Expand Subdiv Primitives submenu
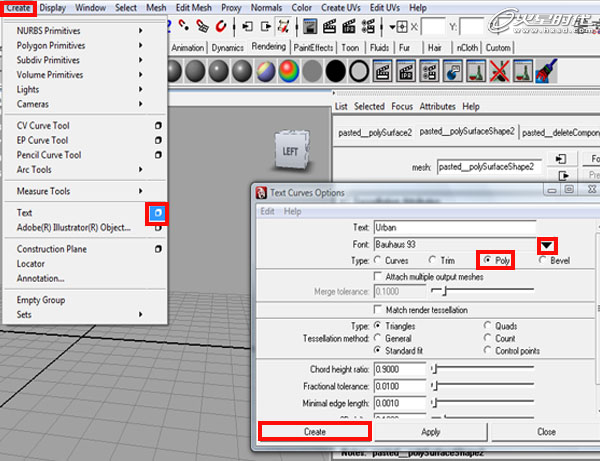Image resolution: width=600 pixels, height=461 pixels. pos(140,60)
